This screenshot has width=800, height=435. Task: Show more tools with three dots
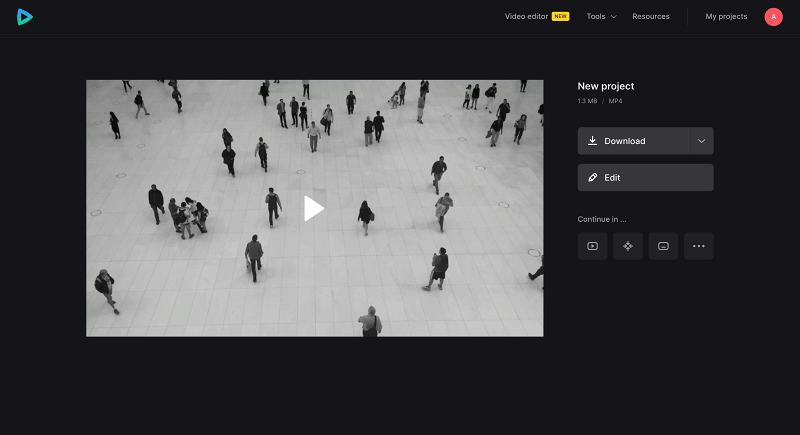click(698, 246)
